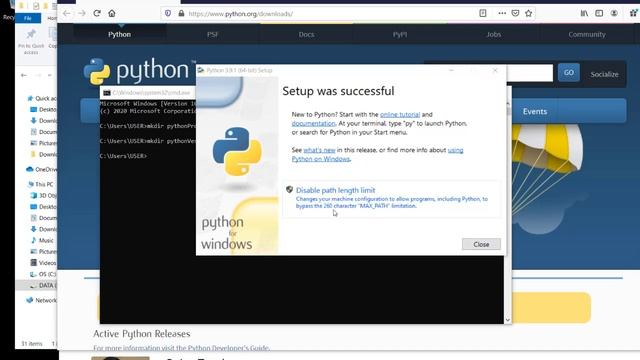The height and width of the screenshot is (360, 640).
Task: Click the Close button in Python Setup
Action: point(481,244)
